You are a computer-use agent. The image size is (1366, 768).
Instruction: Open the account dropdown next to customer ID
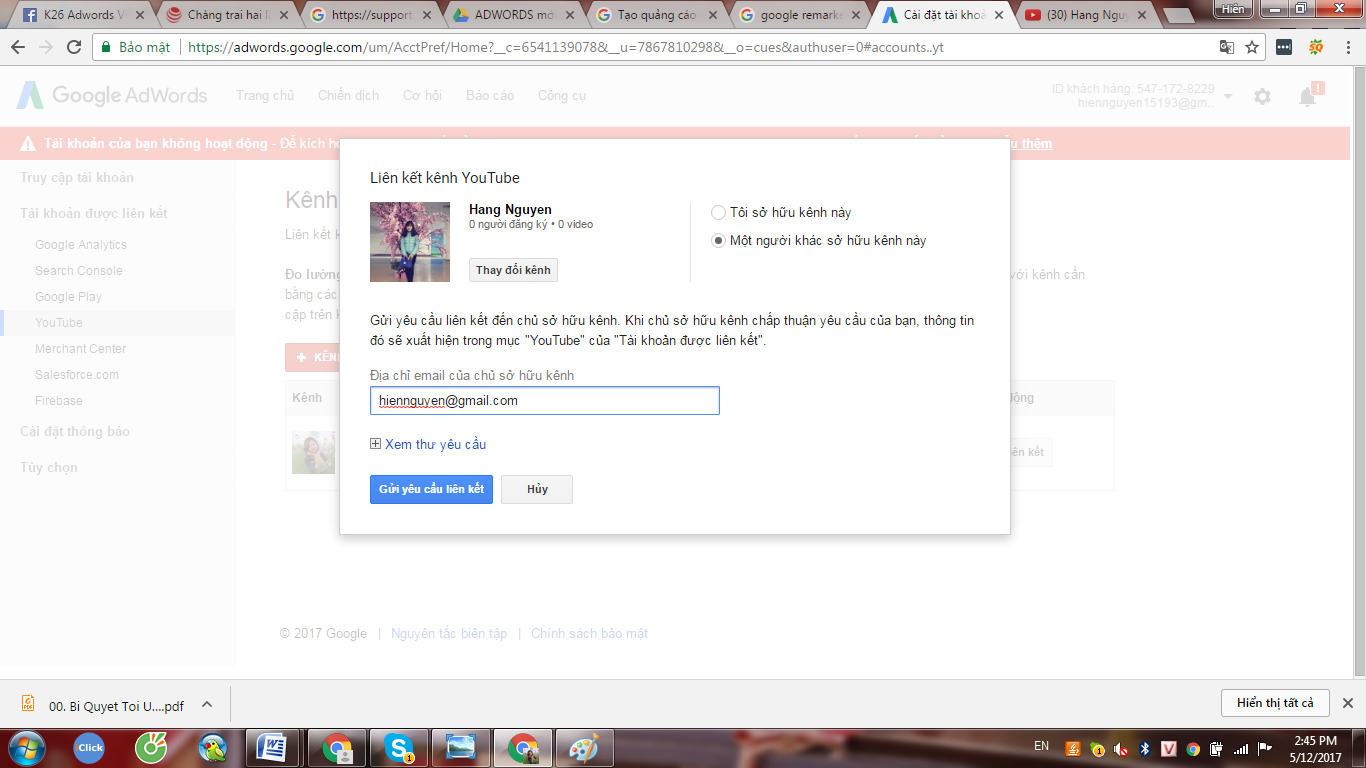click(x=1228, y=96)
